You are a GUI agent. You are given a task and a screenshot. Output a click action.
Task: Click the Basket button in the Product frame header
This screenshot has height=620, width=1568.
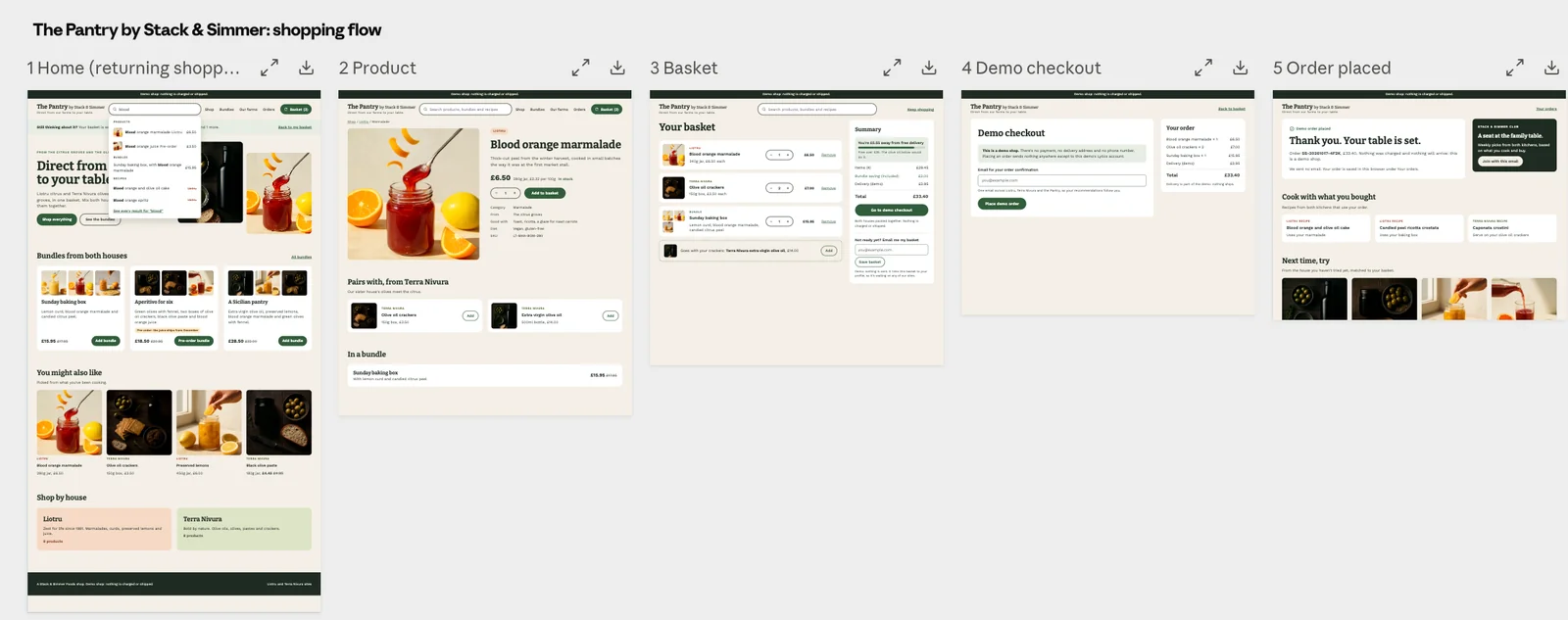(x=607, y=110)
